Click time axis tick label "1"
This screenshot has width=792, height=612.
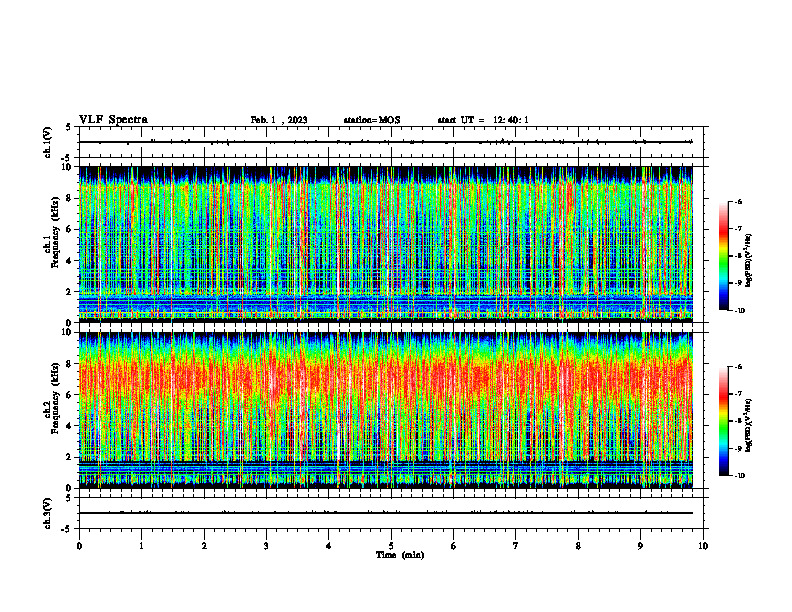point(142,546)
